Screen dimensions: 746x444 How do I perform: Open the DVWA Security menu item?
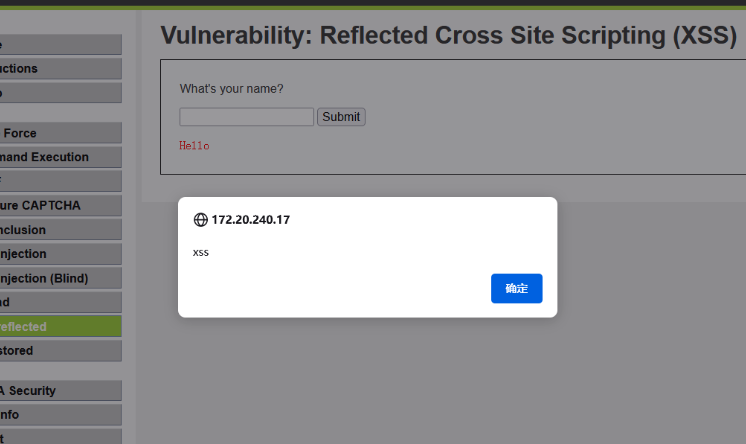point(60,391)
